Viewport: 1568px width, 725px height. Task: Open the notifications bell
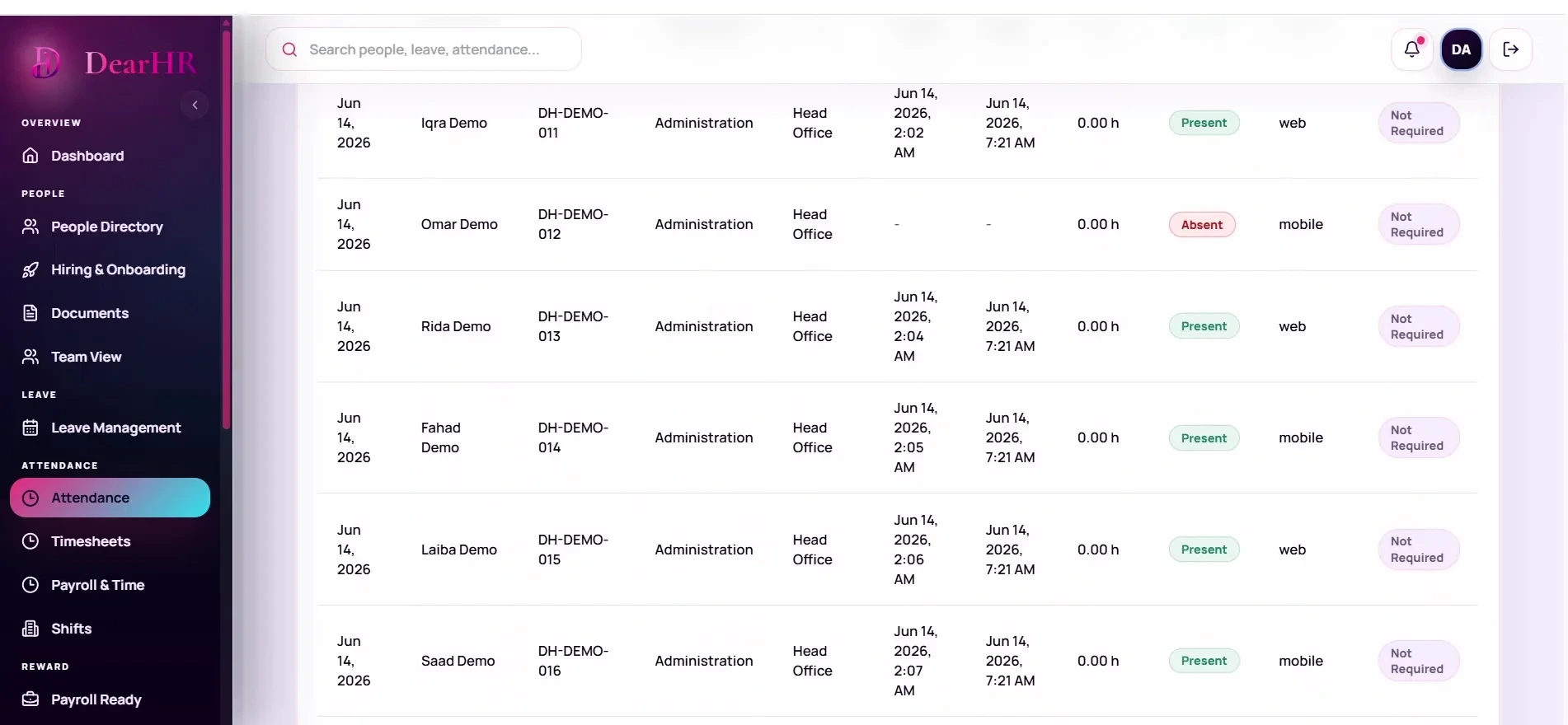(1411, 49)
